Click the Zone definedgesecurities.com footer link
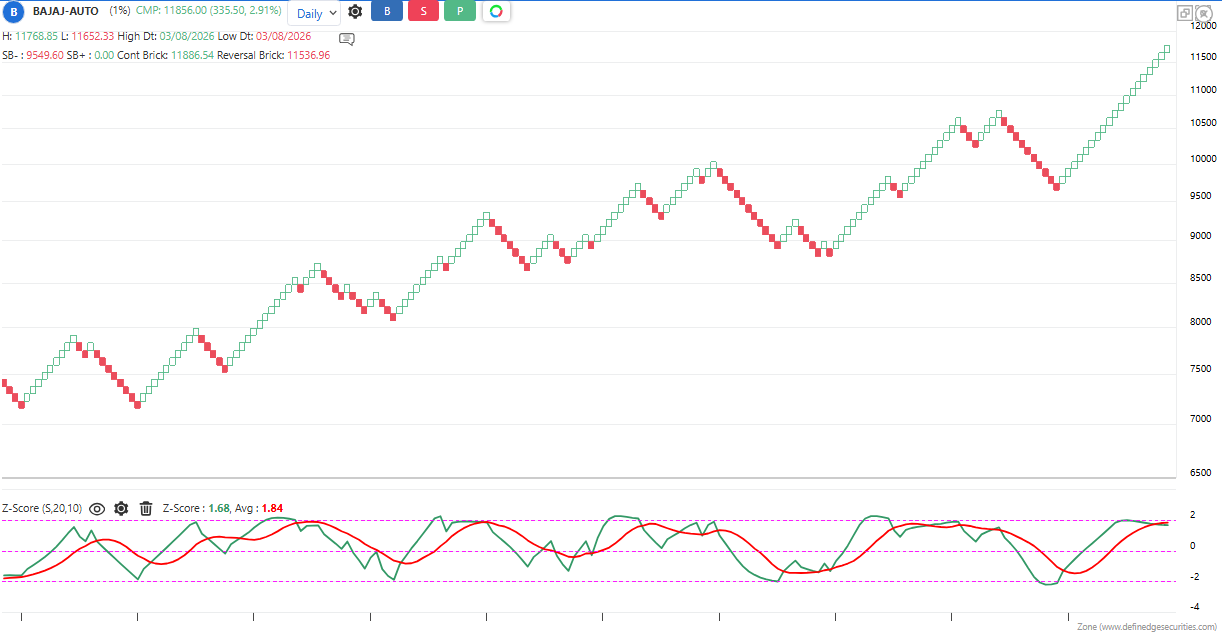The image size is (1222, 638). pos(1146,627)
